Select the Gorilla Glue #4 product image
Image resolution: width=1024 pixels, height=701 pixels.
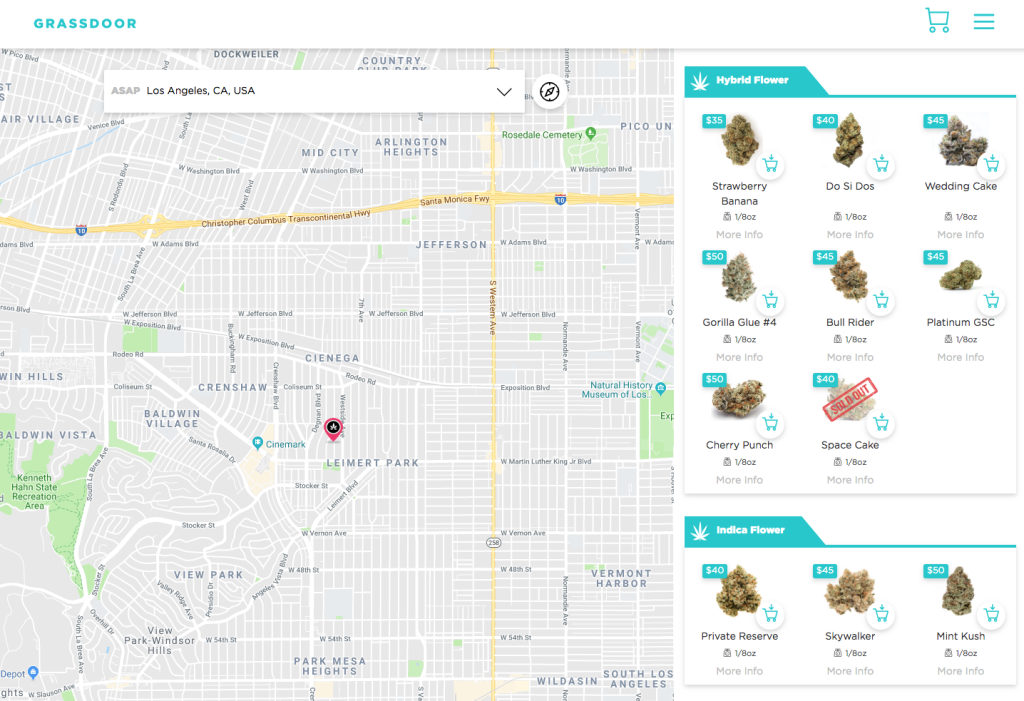click(739, 277)
